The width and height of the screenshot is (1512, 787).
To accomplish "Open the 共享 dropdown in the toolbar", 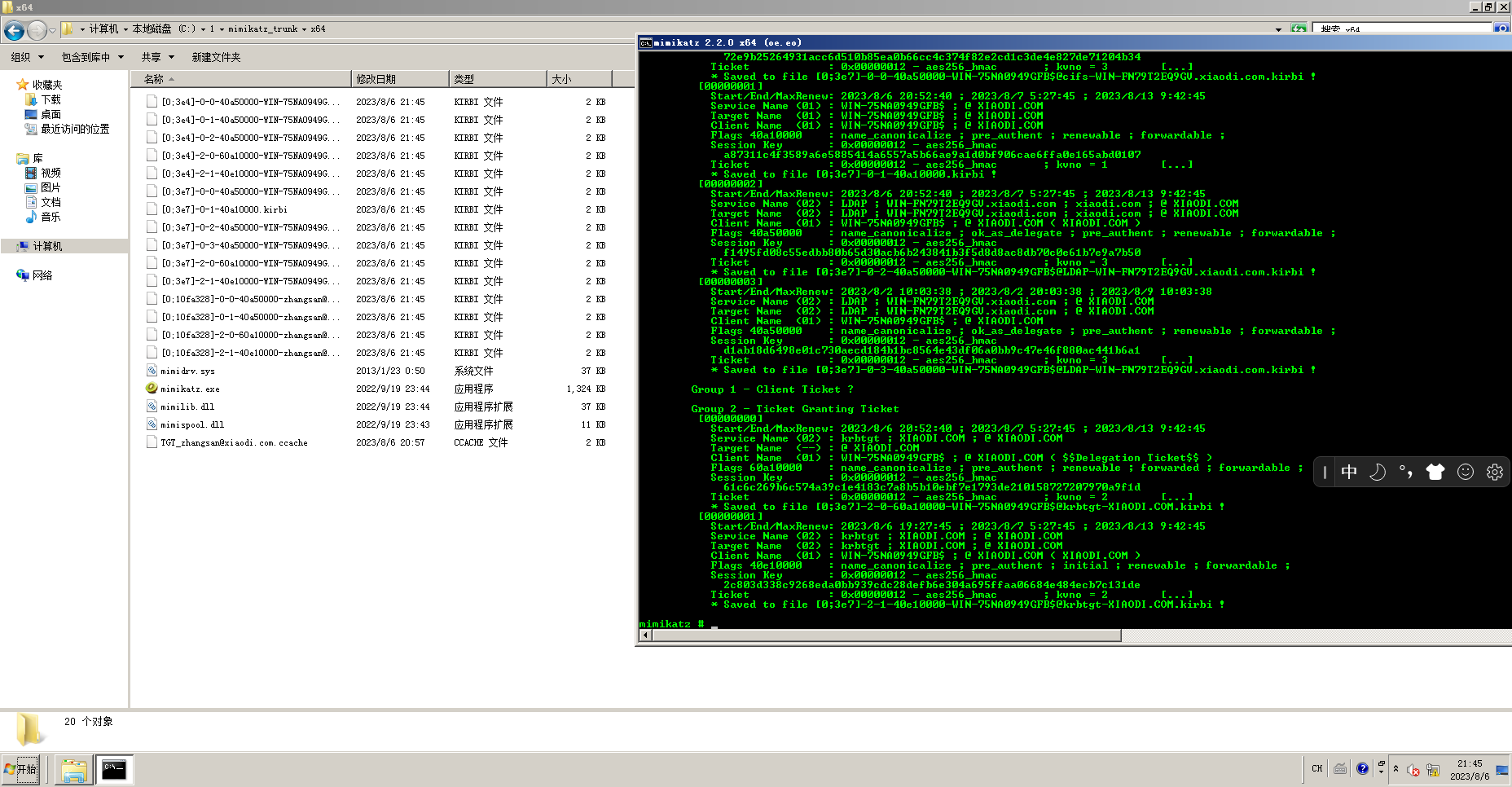I will click(x=155, y=57).
